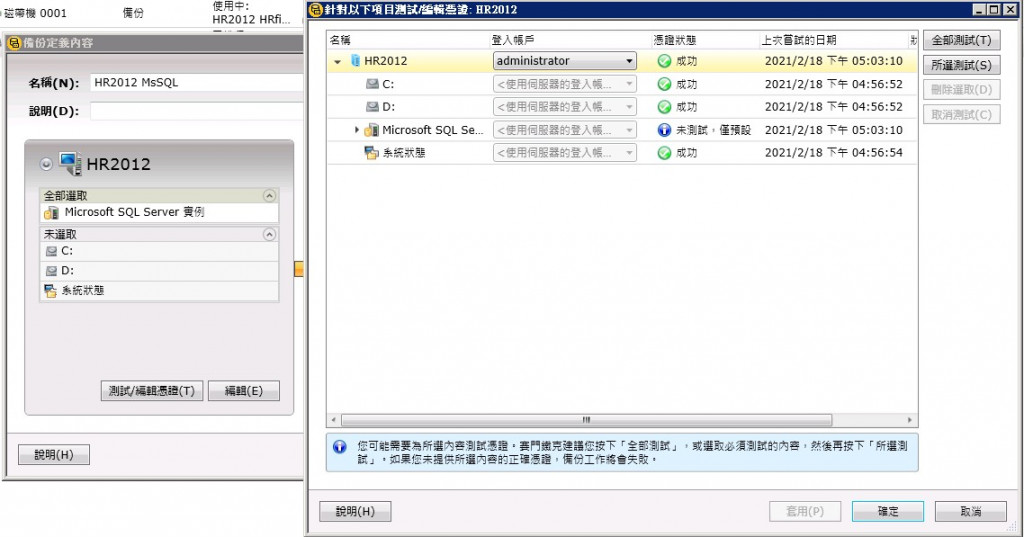
Task: Click the HR2012 computer icon in backup definition
Action: click(x=70, y=163)
